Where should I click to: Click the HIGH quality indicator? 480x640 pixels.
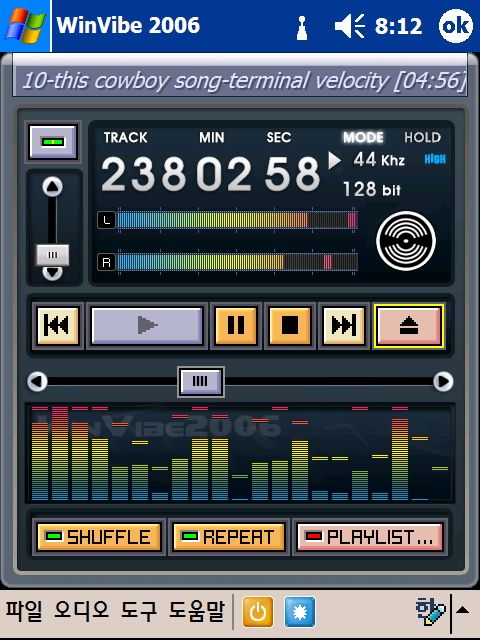tap(435, 159)
